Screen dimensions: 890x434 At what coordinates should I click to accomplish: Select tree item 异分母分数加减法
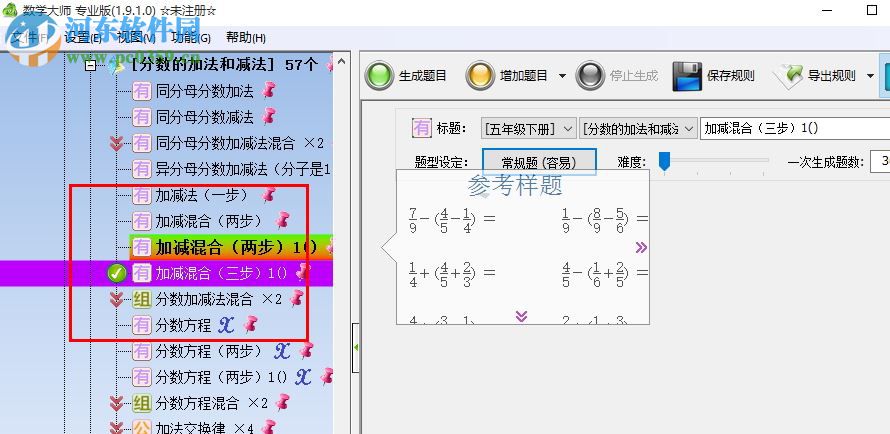243,169
